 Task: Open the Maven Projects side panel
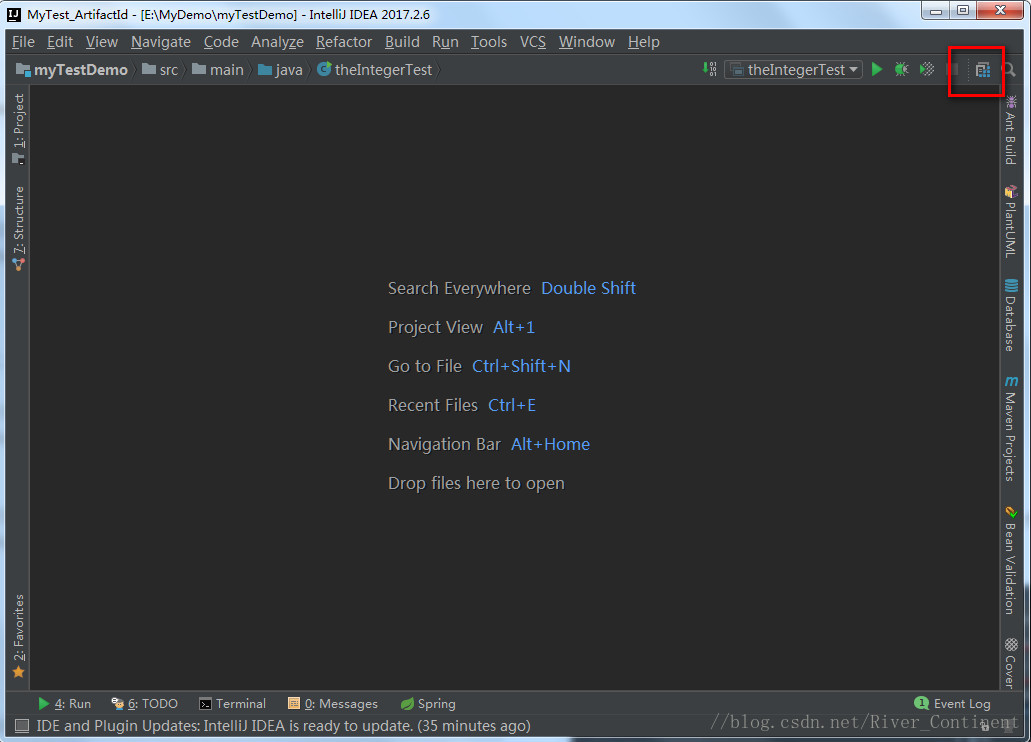[x=1011, y=429]
